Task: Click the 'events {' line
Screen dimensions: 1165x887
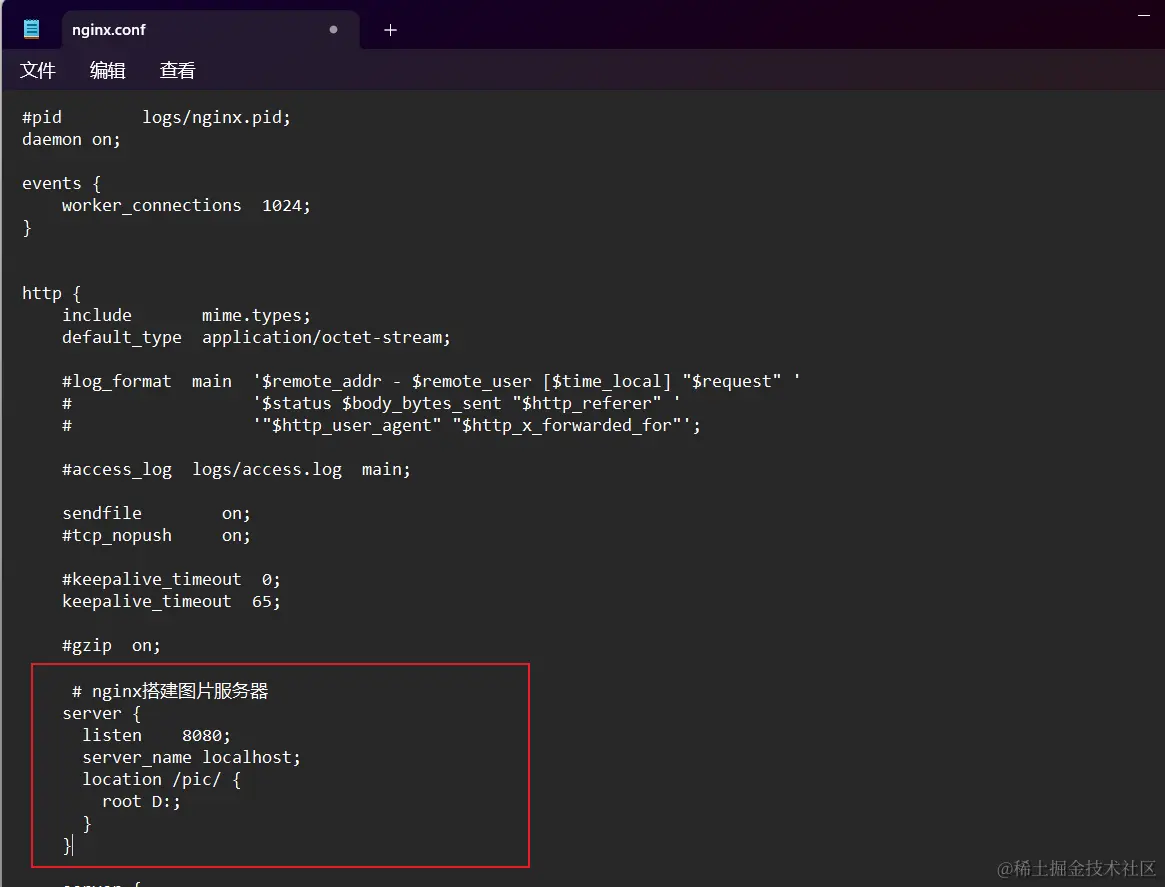Action: click(x=61, y=183)
